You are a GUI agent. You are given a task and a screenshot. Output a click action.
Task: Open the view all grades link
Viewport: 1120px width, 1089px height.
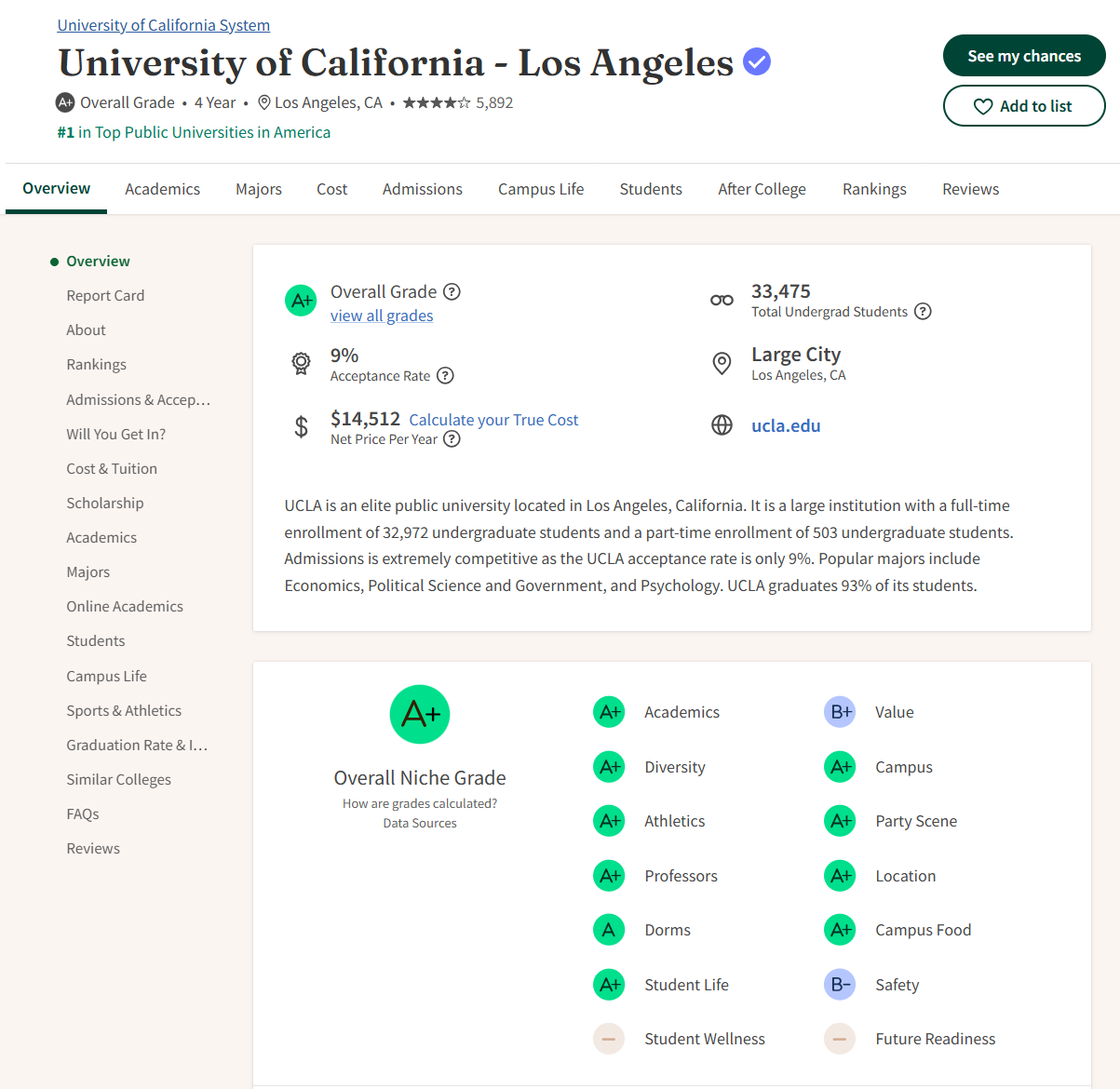pyautogui.click(x=382, y=316)
